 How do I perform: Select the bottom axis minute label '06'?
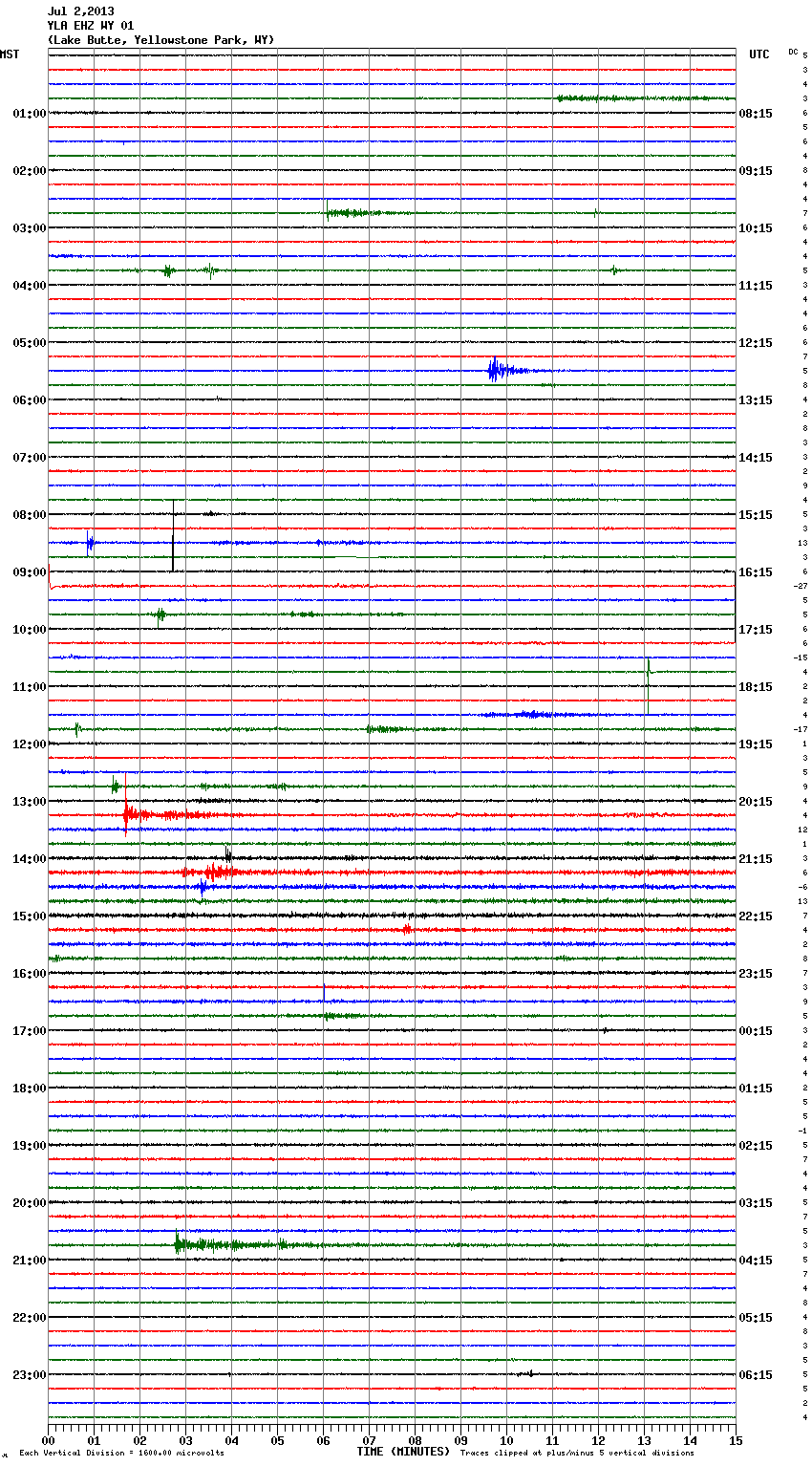pos(323,1439)
